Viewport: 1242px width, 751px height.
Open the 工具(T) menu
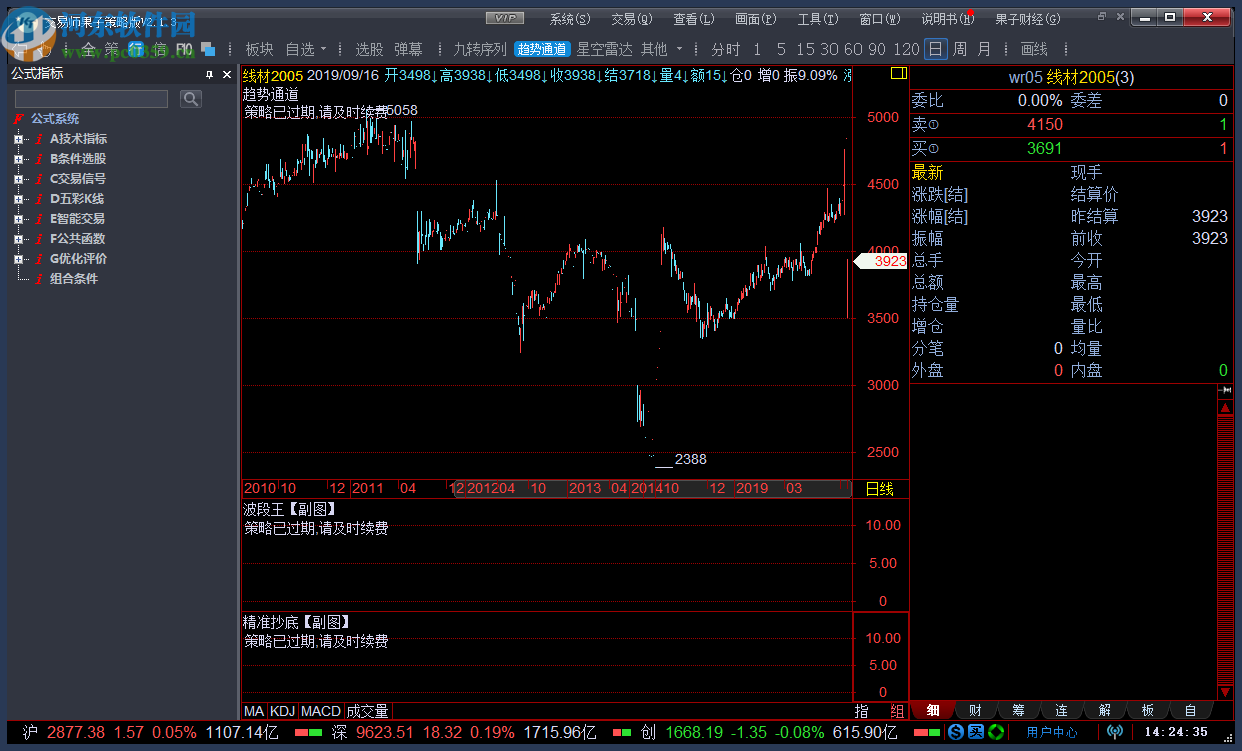coord(818,19)
